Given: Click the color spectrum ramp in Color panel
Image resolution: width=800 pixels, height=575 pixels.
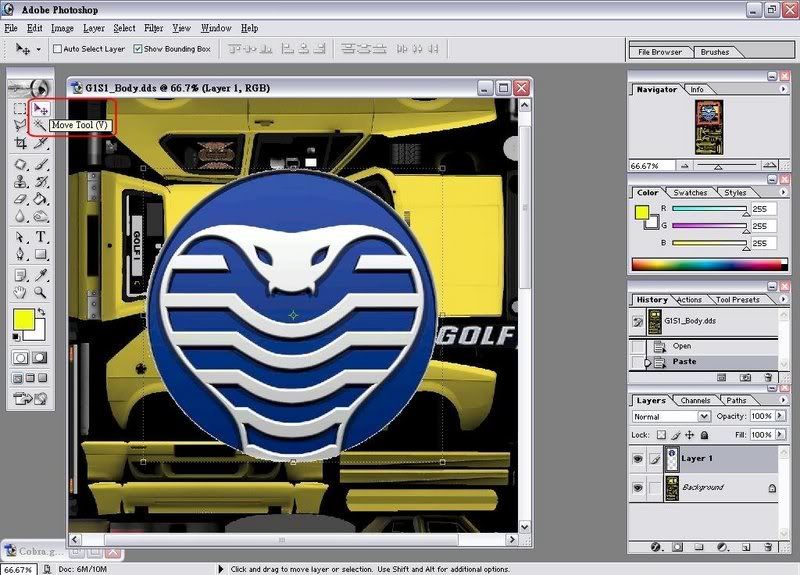Looking at the screenshot, I should coord(709,264).
